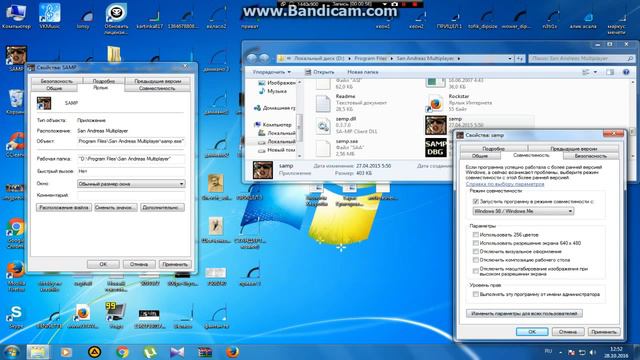Select the samp application icon in Explorer
The image size is (640, 360).
(436, 125)
